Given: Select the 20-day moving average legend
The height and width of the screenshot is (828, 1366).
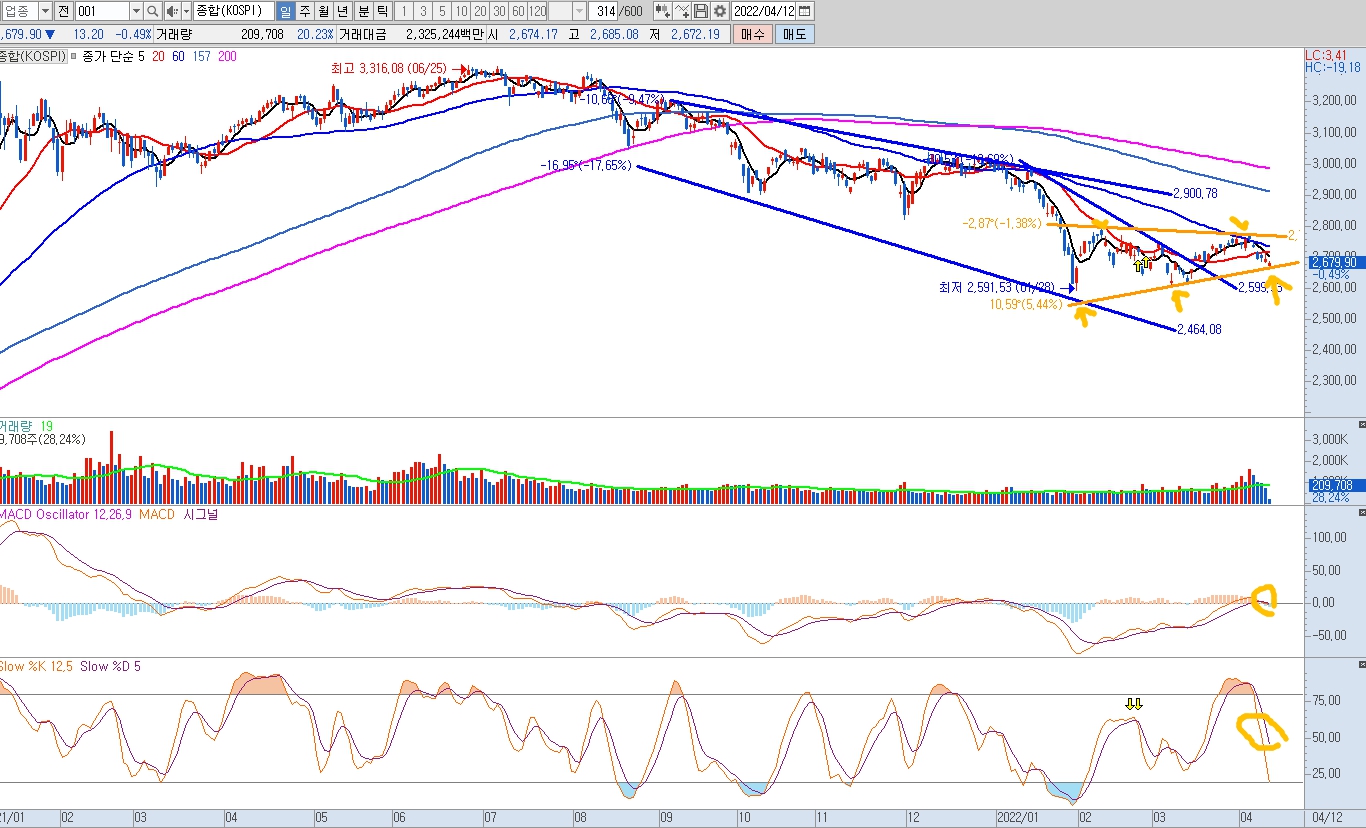Looking at the screenshot, I should 157,57.
